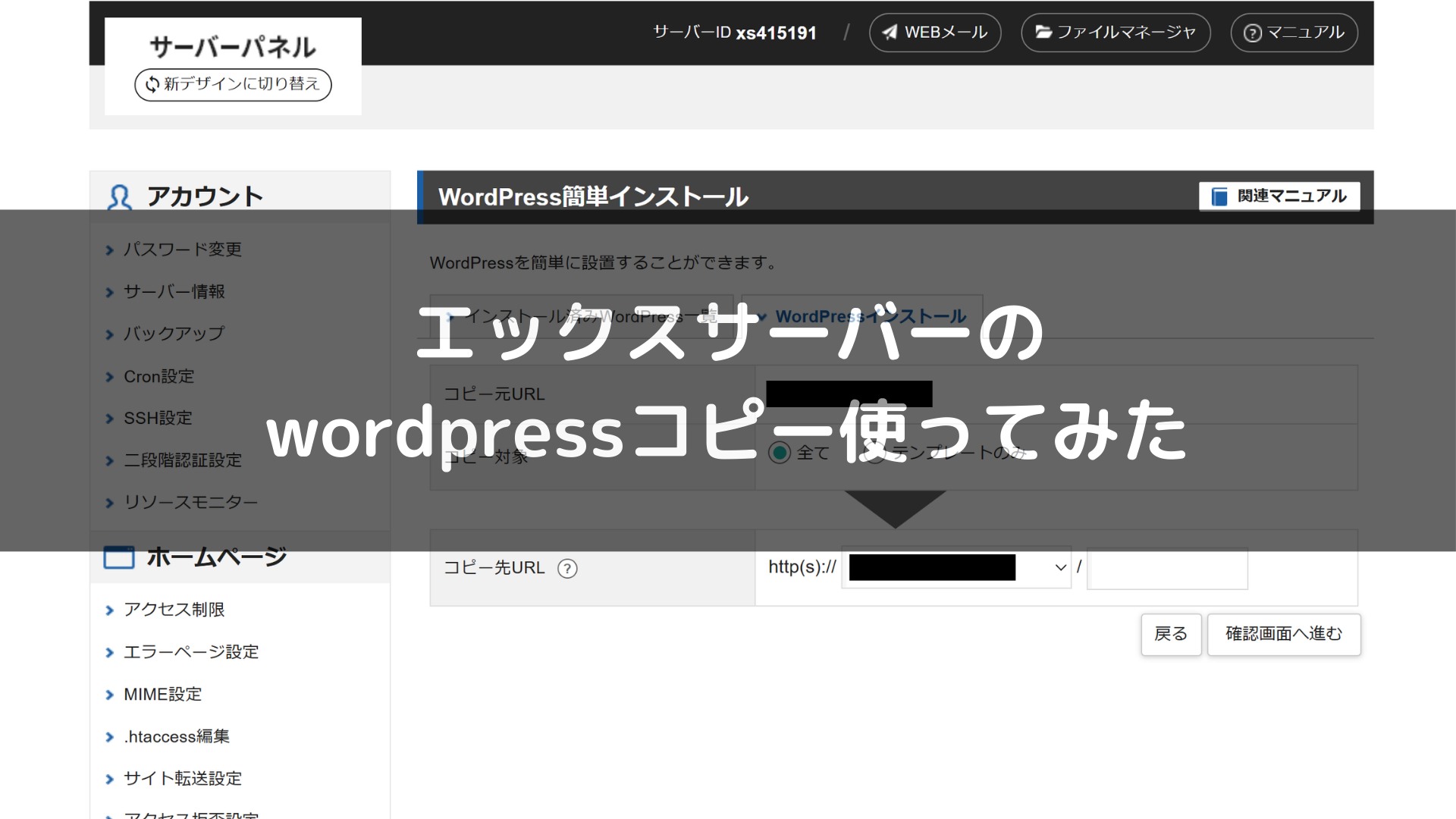
Task: Open the サイト転送設定 link
Action: (x=183, y=778)
